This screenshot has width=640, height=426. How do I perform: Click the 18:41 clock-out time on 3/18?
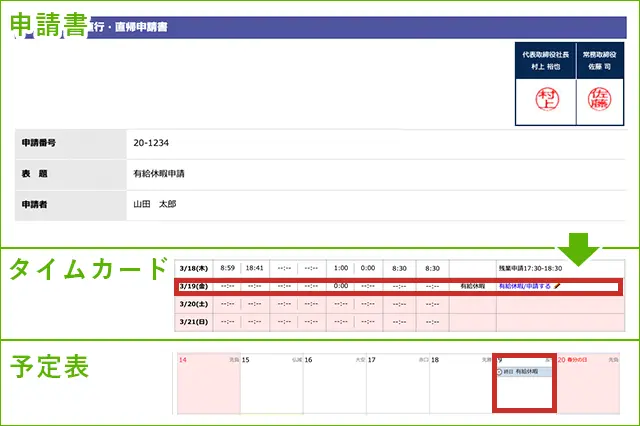255,268
